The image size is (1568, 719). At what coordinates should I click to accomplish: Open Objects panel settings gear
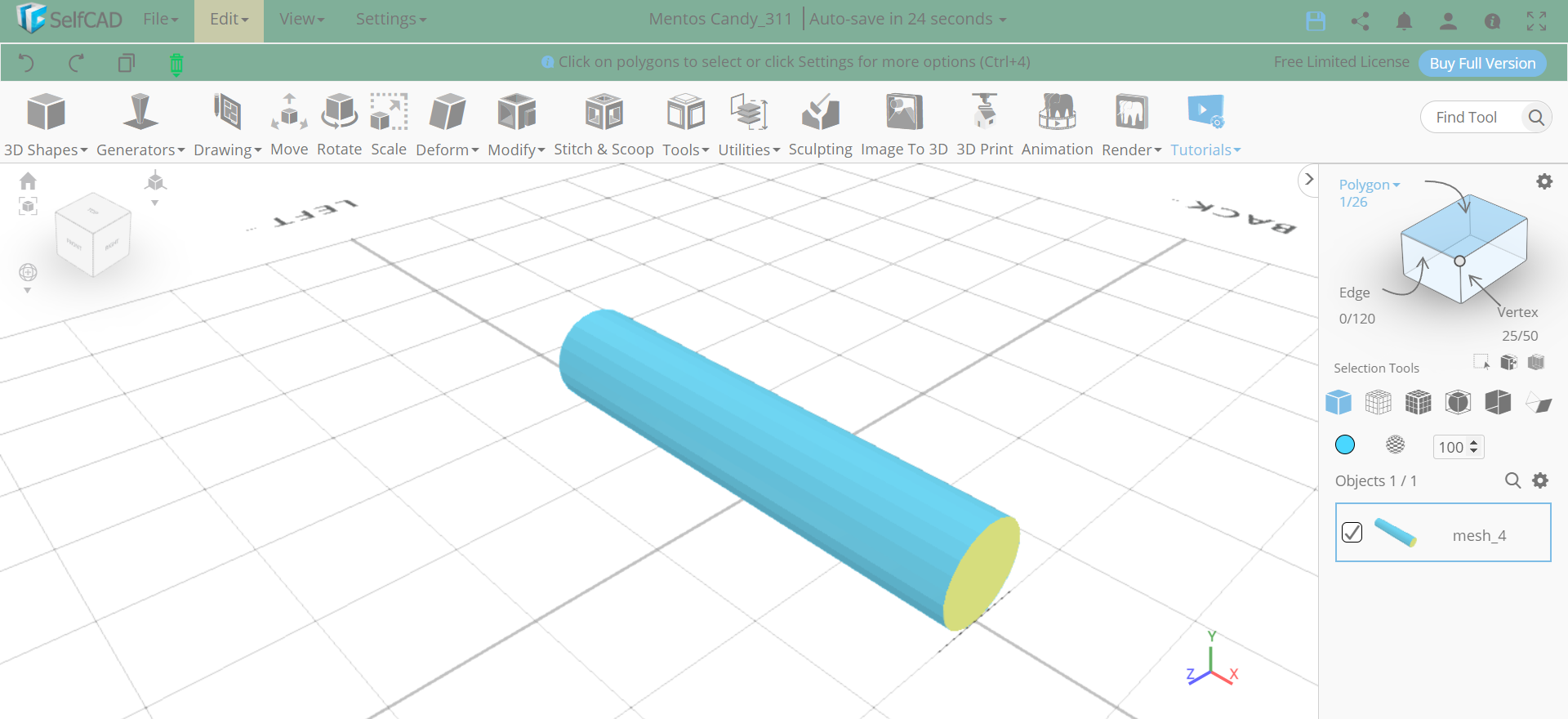click(x=1540, y=480)
